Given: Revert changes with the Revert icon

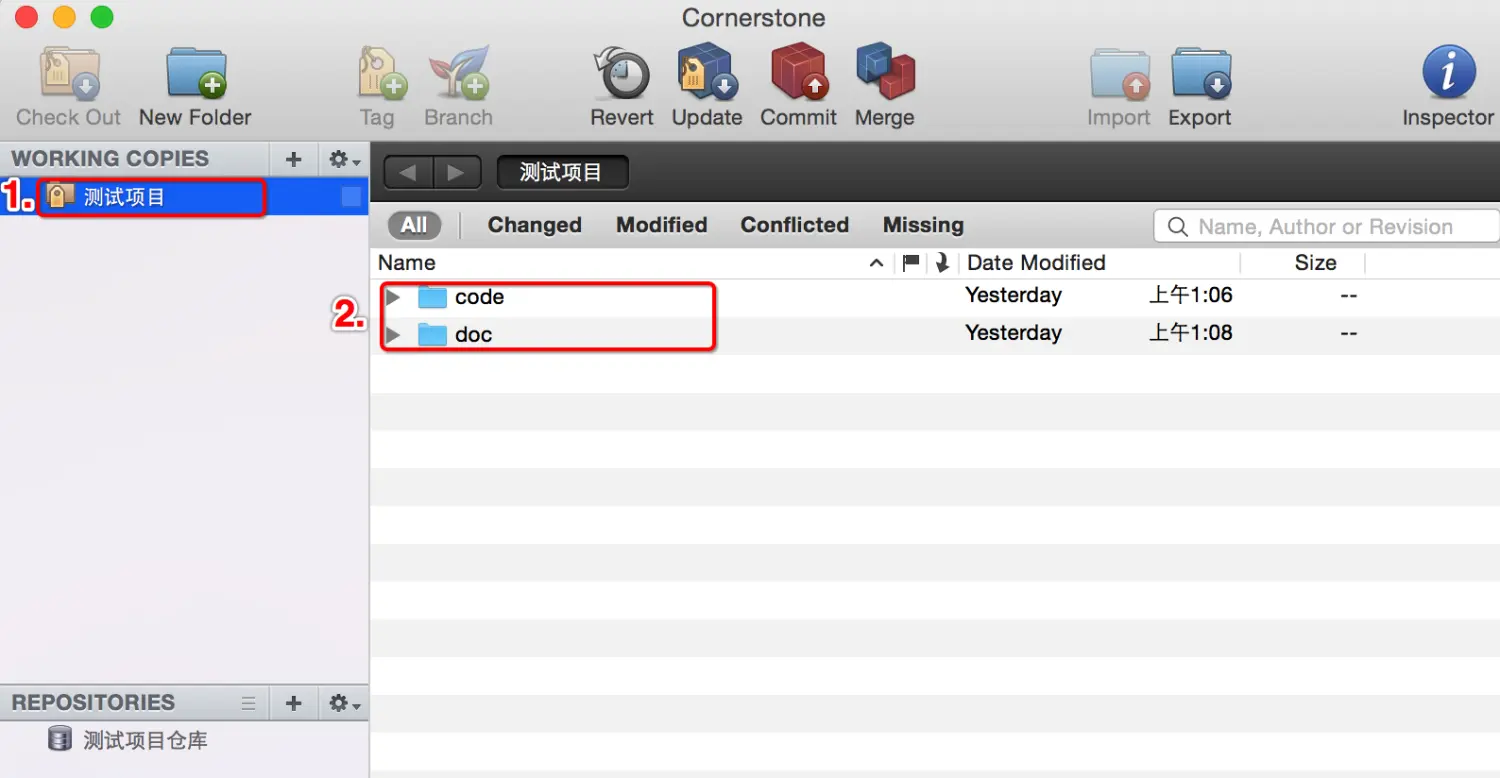Looking at the screenshot, I should [621, 72].
